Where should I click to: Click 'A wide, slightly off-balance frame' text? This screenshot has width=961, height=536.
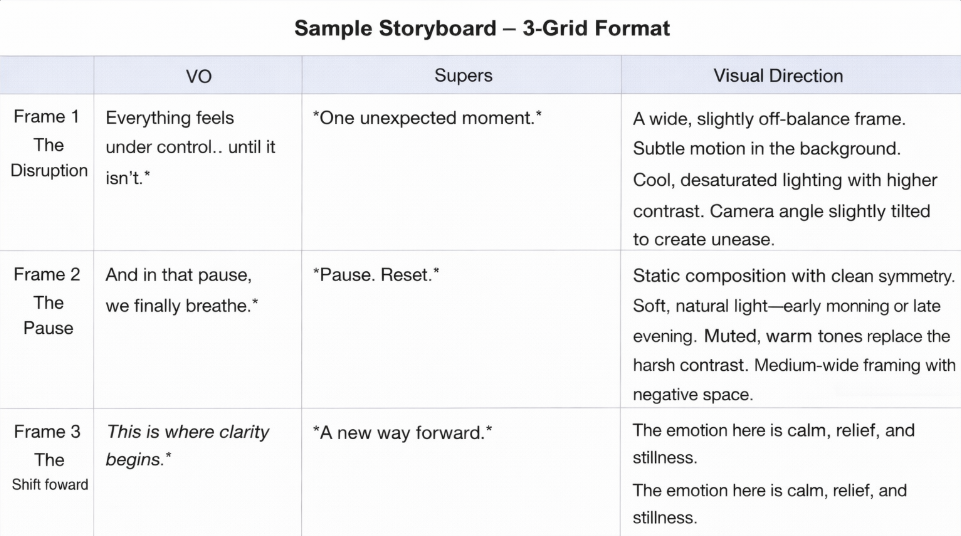pos(769,119)
